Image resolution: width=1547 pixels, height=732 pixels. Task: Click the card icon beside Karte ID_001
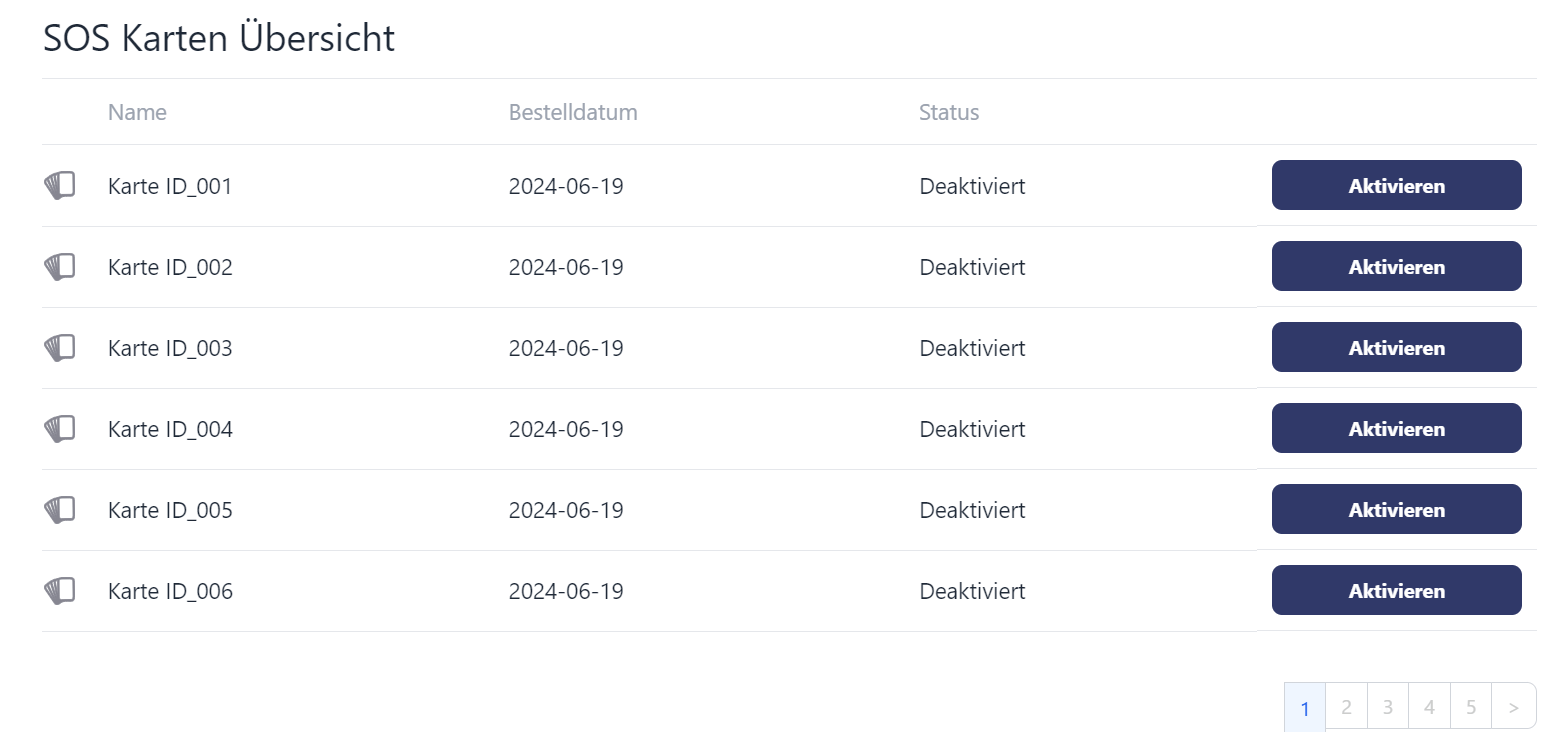click(60, 186)
